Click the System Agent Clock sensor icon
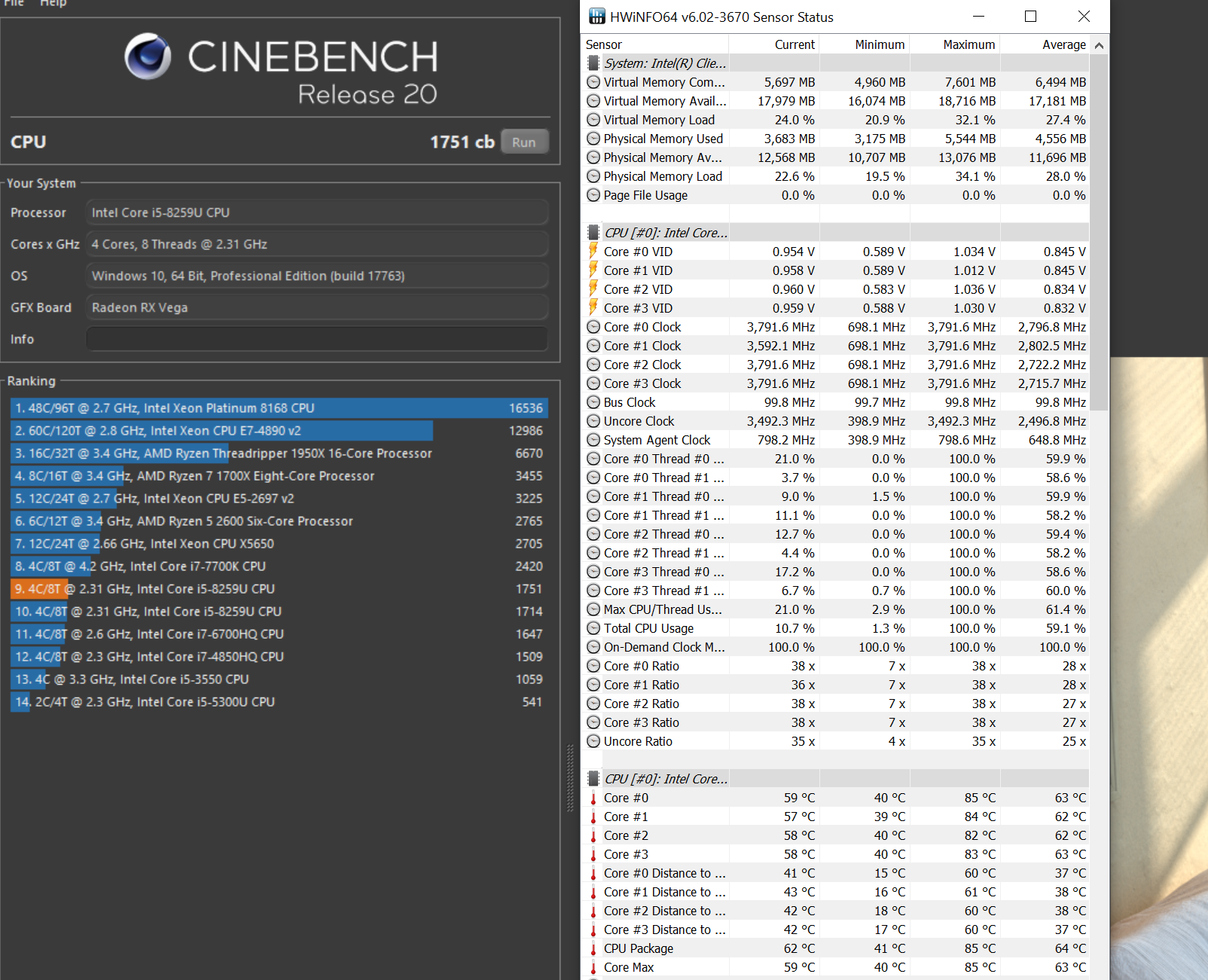This screenshot has width=1208, height=980. (593, 440)
